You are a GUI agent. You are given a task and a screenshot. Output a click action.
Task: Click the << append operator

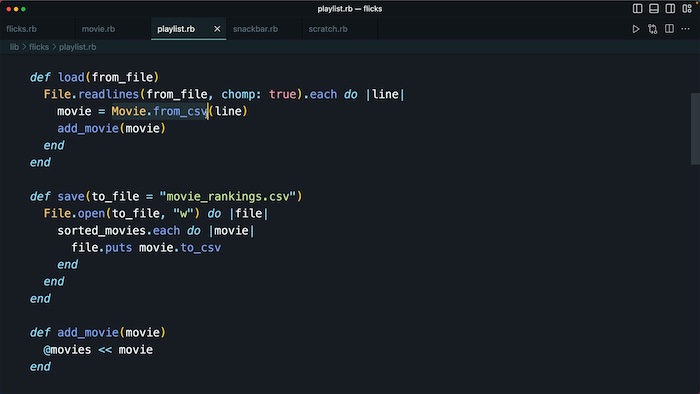pos(105,350)
